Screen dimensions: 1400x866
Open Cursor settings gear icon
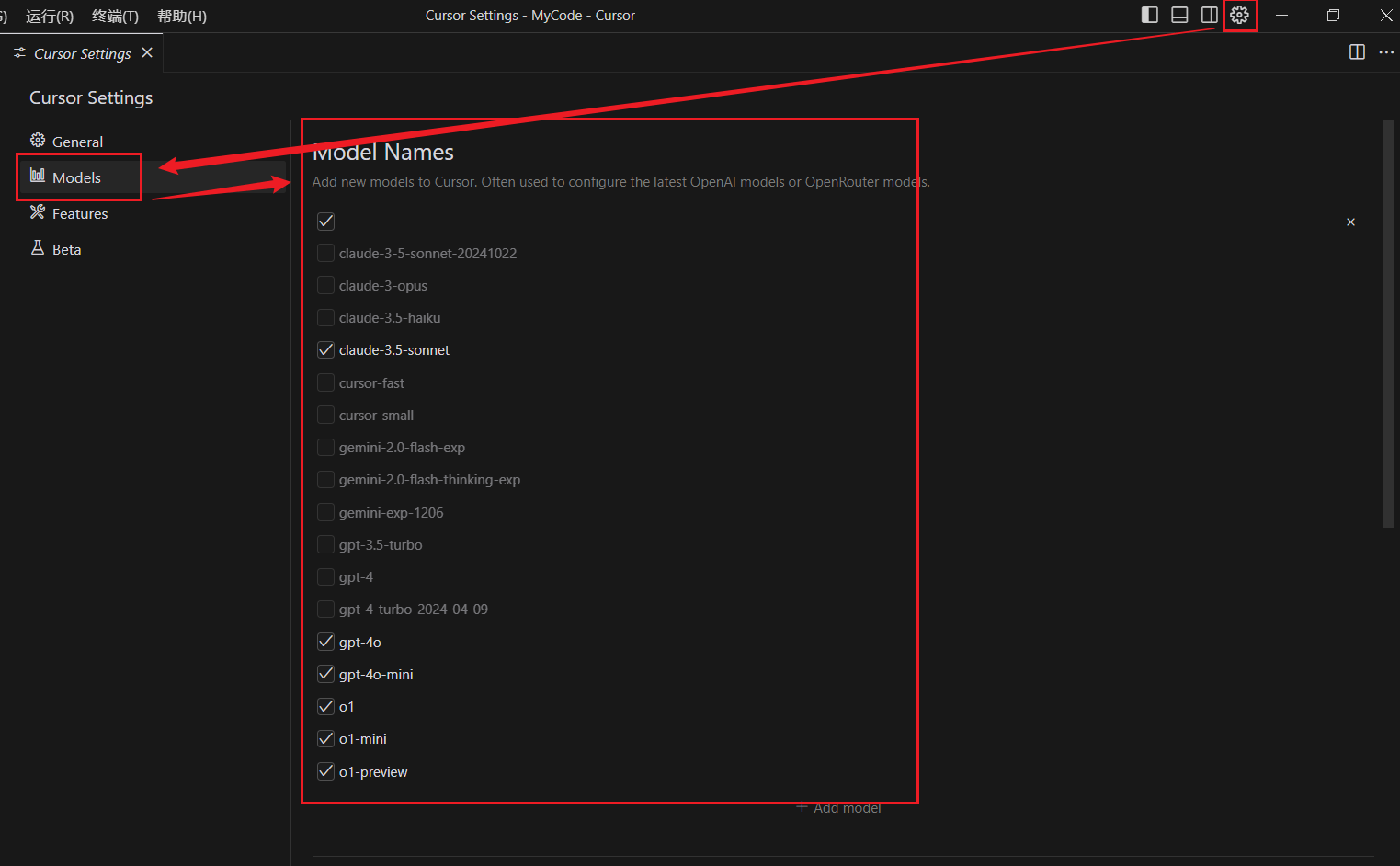1239,15
